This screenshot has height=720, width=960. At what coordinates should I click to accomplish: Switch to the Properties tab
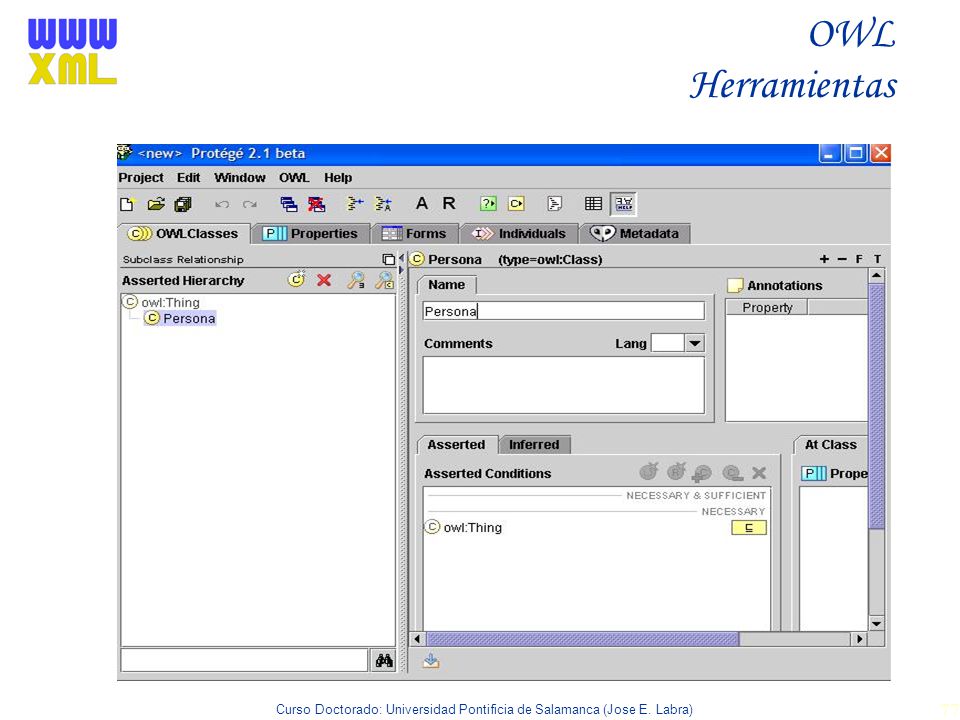[x=310, y=234]
